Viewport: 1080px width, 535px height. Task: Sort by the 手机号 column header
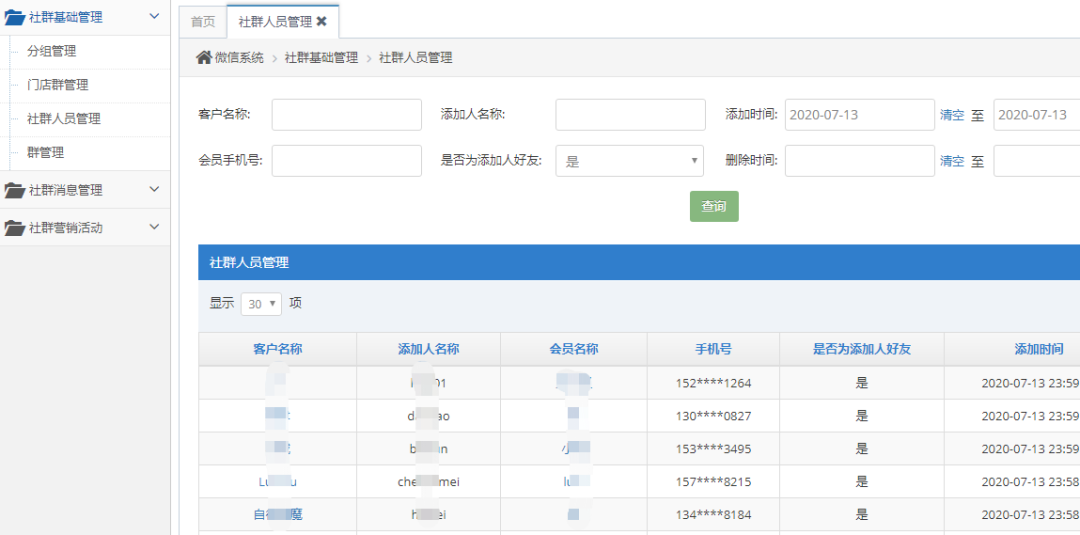[x=713, y=349]
